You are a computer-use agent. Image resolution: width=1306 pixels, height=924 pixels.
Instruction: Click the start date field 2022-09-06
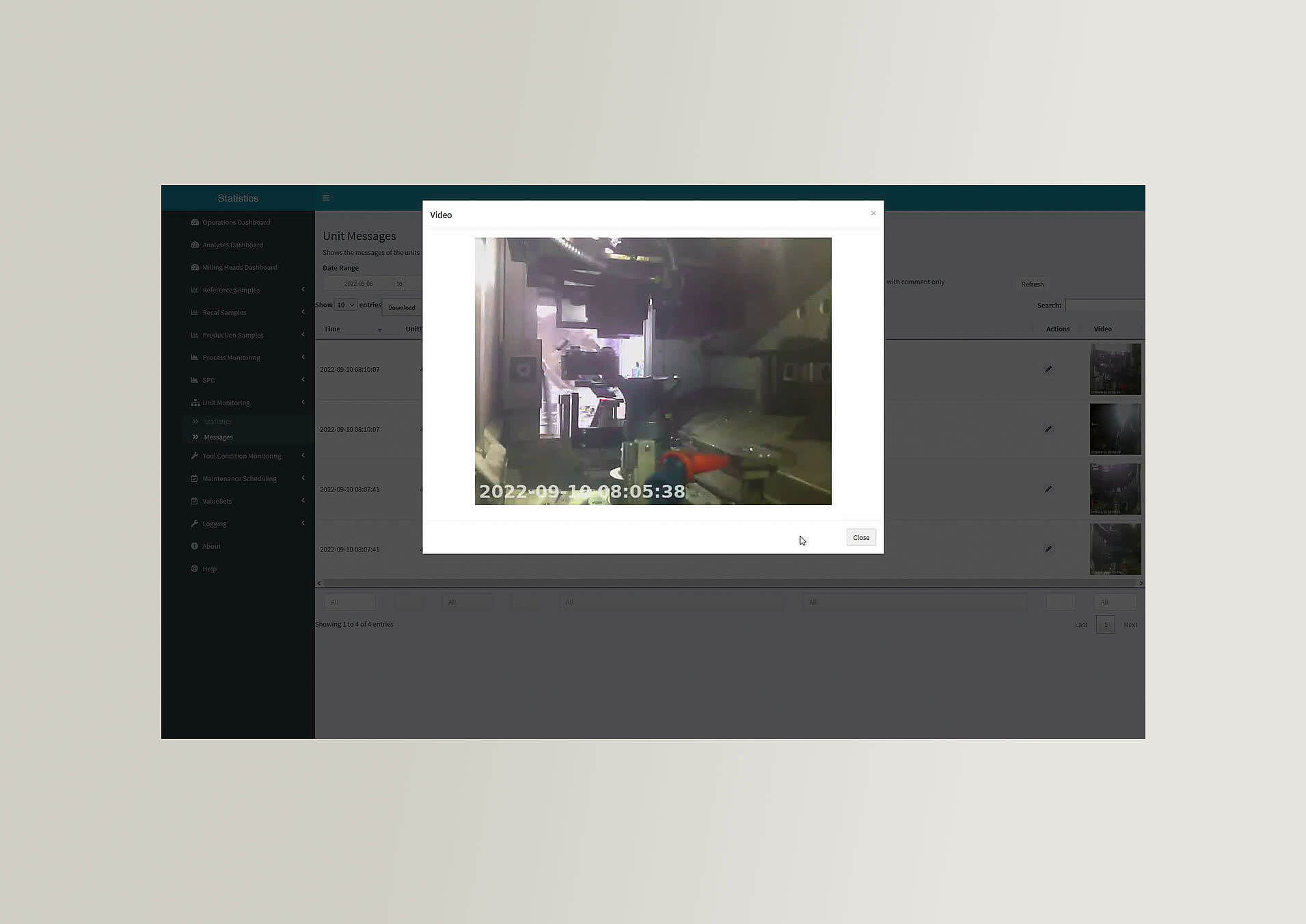(x=359, y=284)
